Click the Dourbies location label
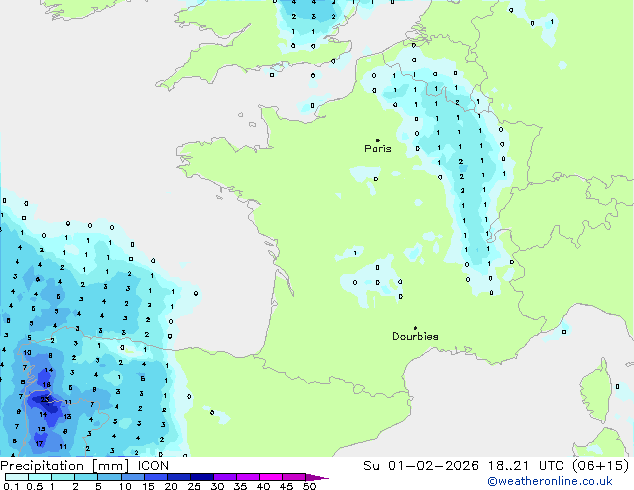Viewport: 634px width, 490px height. pyautogui.click(x=415, y=336)
